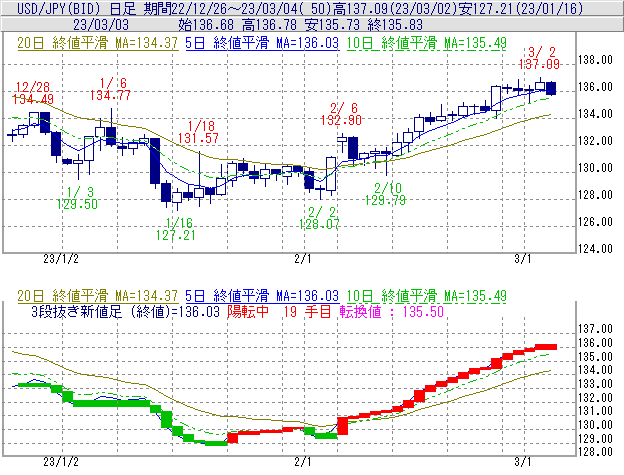Click the 136.00 price axis label in upper chart

click(595, 87)
